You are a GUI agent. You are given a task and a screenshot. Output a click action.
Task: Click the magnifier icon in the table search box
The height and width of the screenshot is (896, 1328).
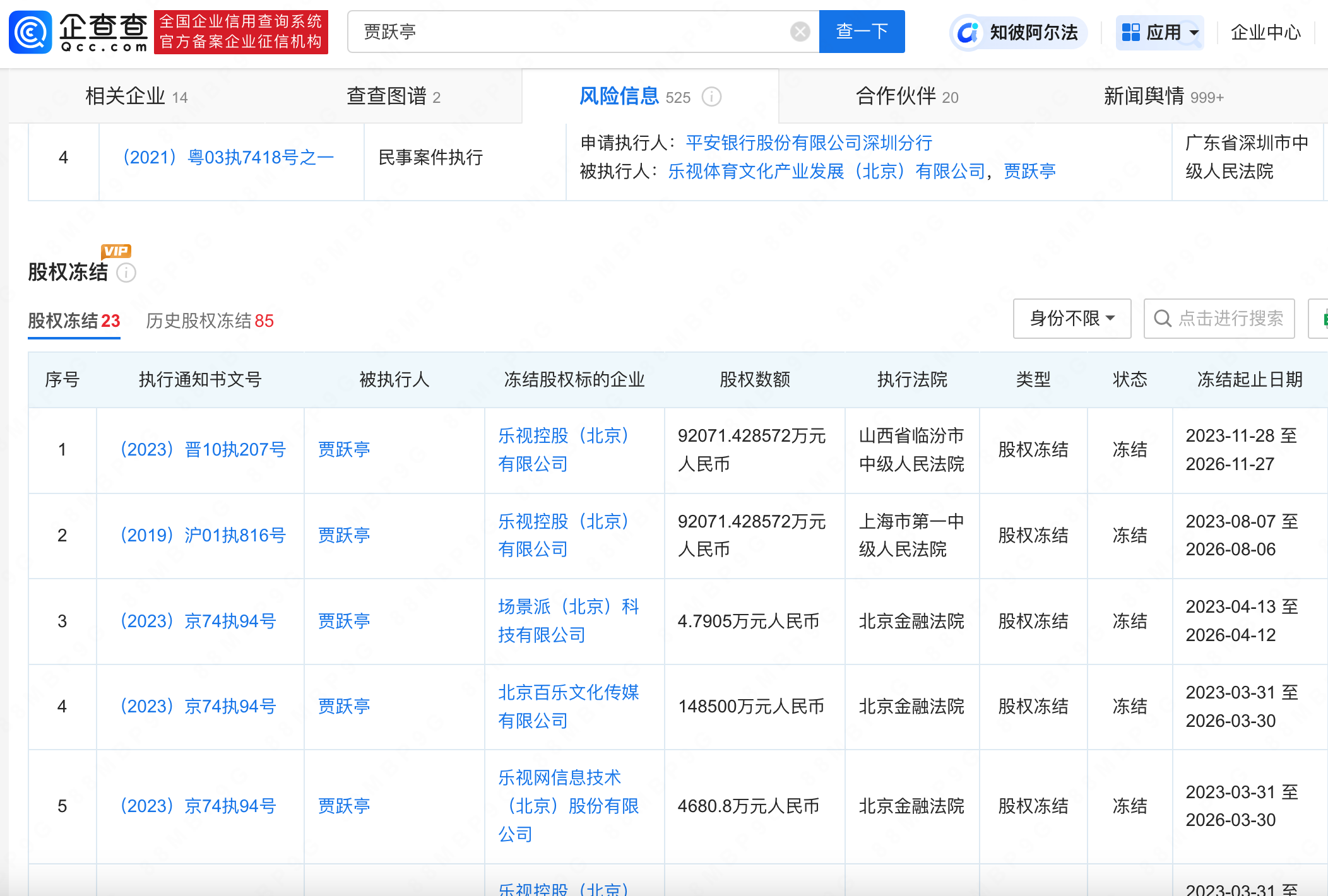1162,319
